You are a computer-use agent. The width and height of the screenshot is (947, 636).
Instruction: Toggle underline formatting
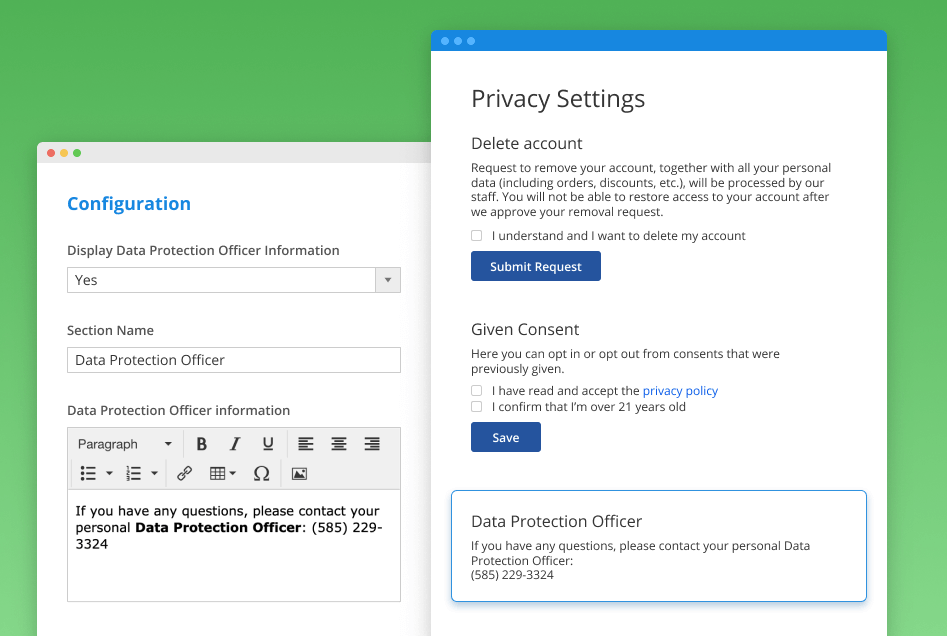[268, 444]
